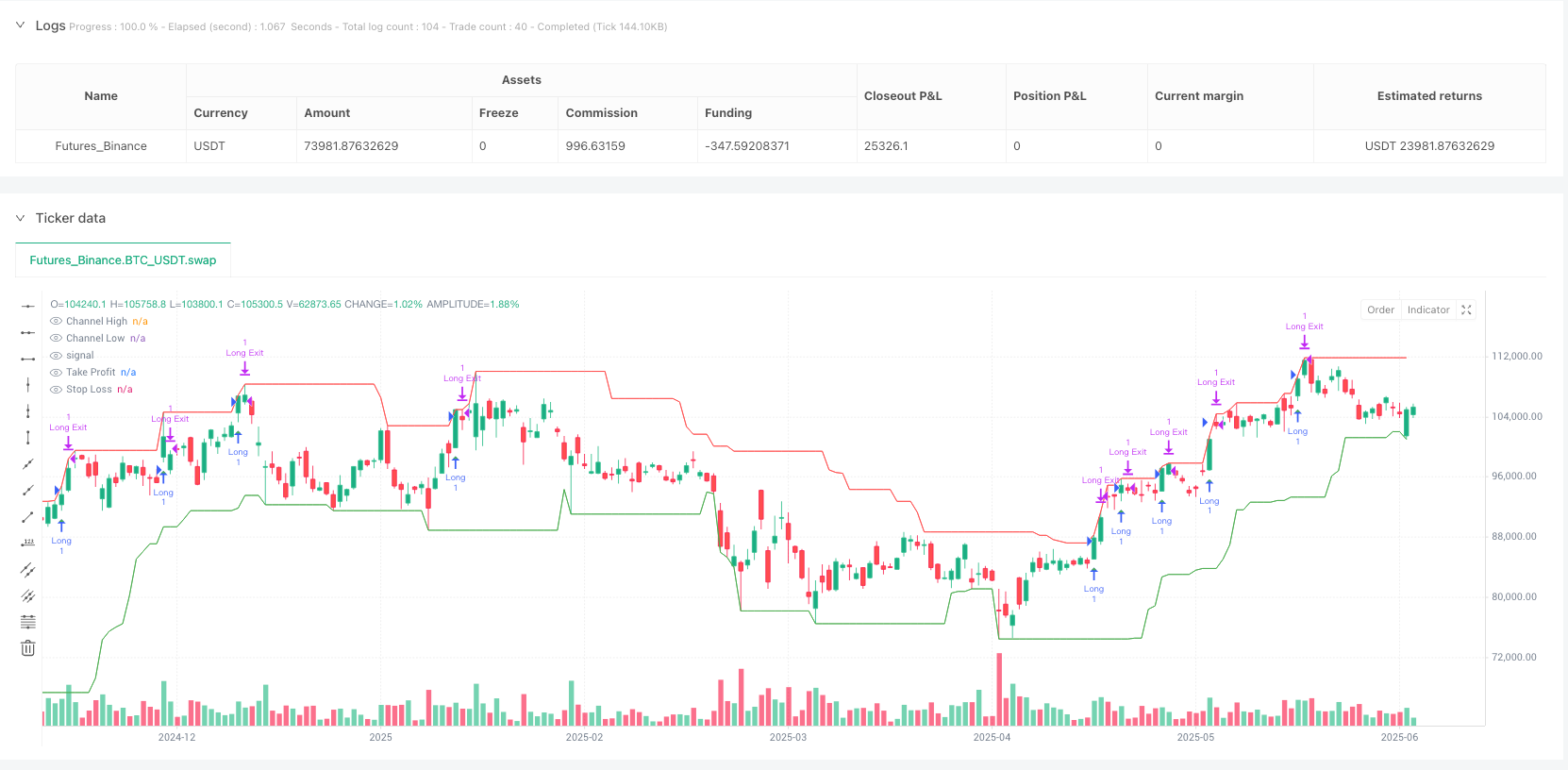Screen dimensions: 1568x770
Task: Toggle Take Profit indicator visibility
Action: [x=56, y=372]
